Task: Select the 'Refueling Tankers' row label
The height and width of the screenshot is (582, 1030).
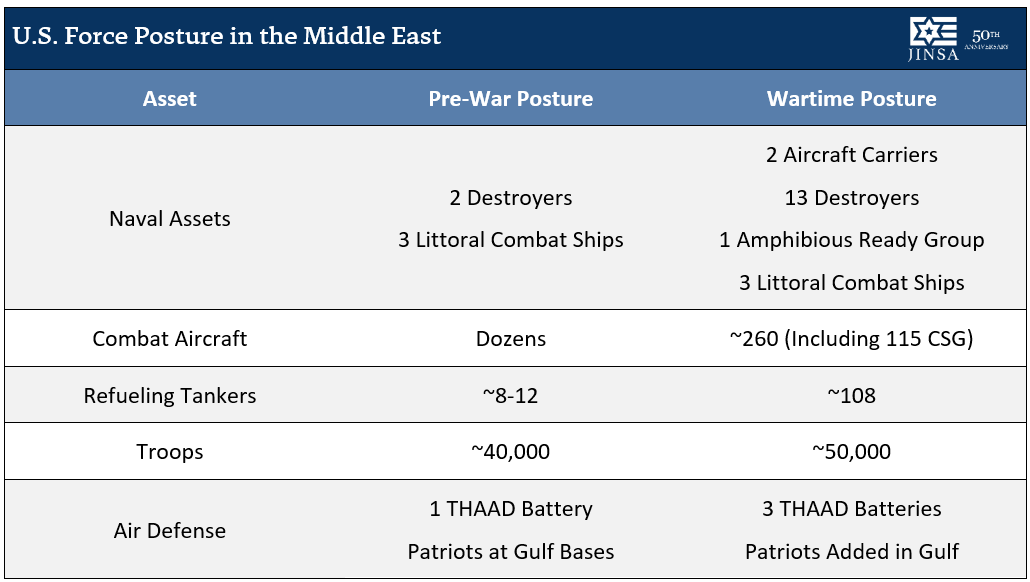Action: pyautogui.click(x=169, y=396)
